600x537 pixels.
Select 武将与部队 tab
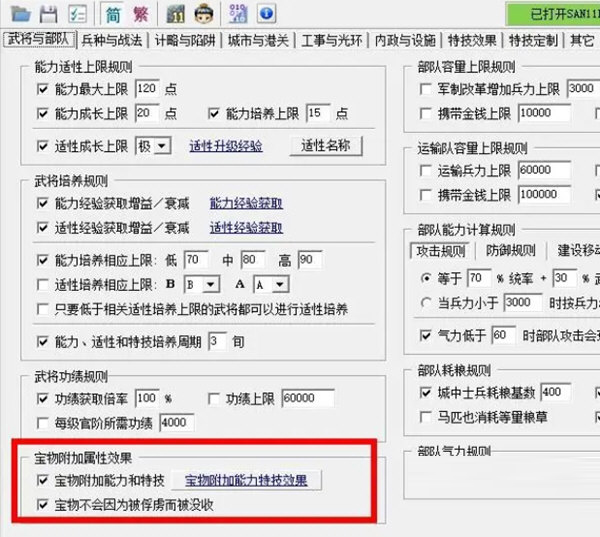coord(39,39)
